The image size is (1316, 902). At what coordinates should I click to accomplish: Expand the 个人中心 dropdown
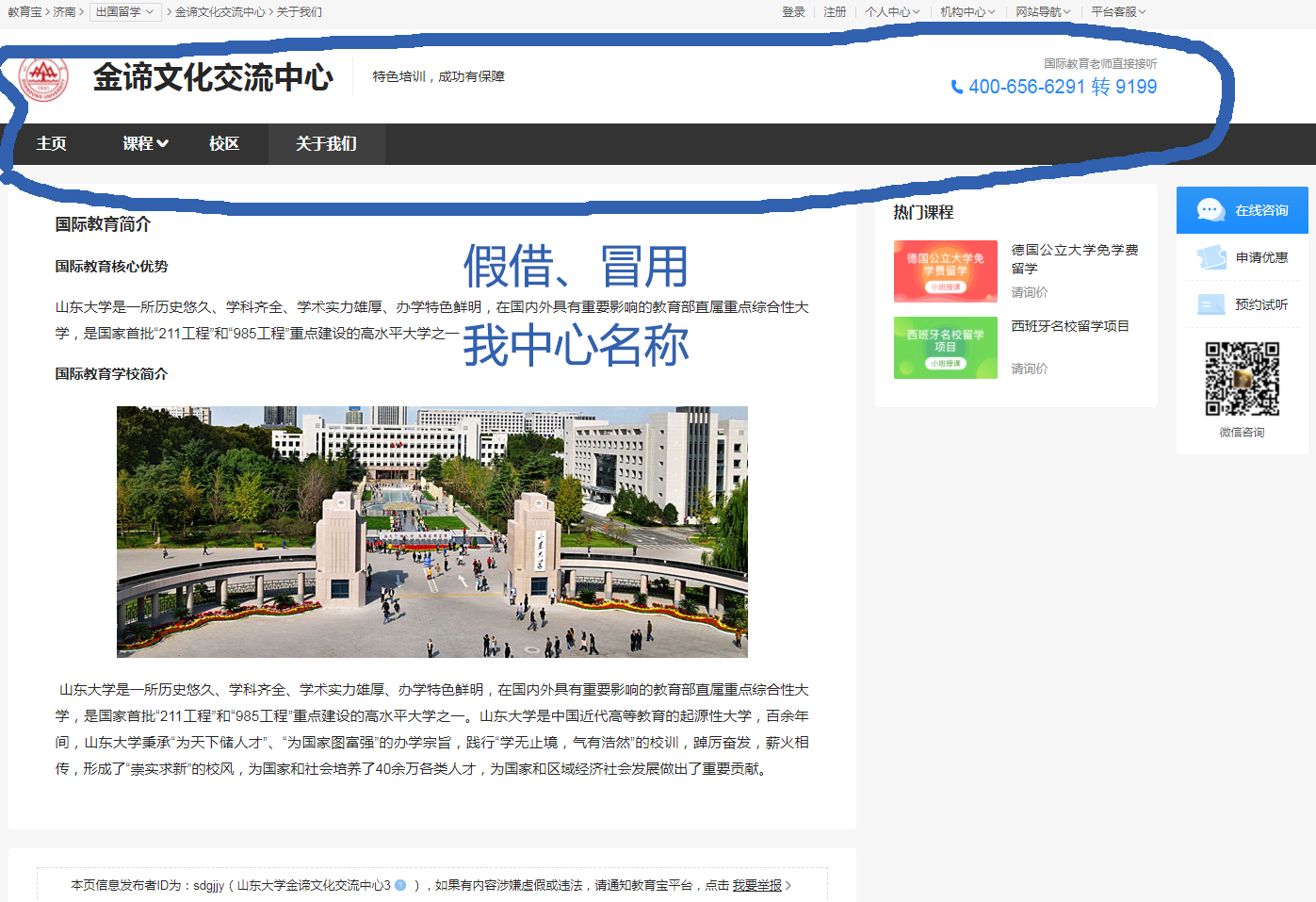892,12
